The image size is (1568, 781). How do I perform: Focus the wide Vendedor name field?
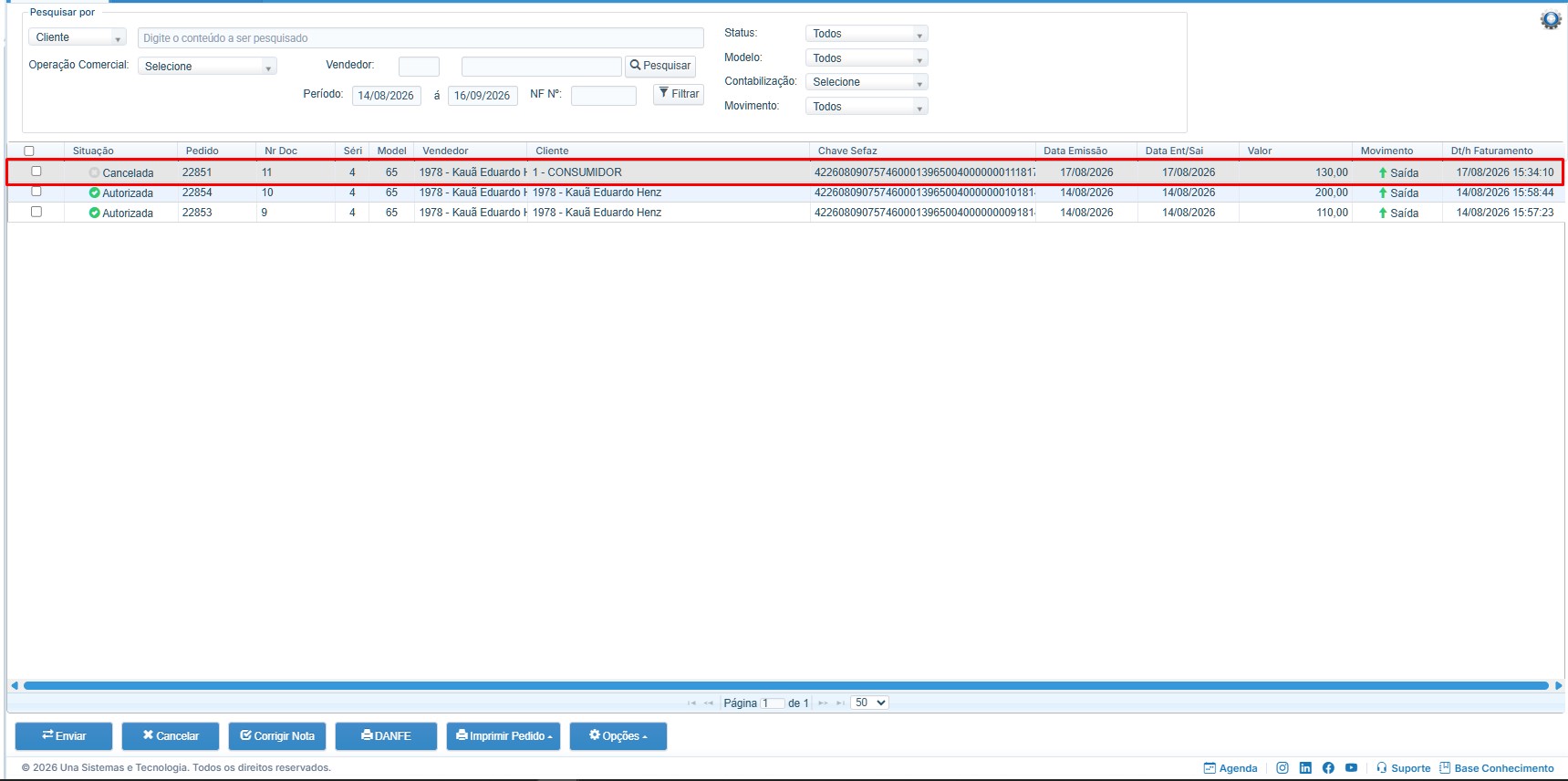tap(541, 67)
